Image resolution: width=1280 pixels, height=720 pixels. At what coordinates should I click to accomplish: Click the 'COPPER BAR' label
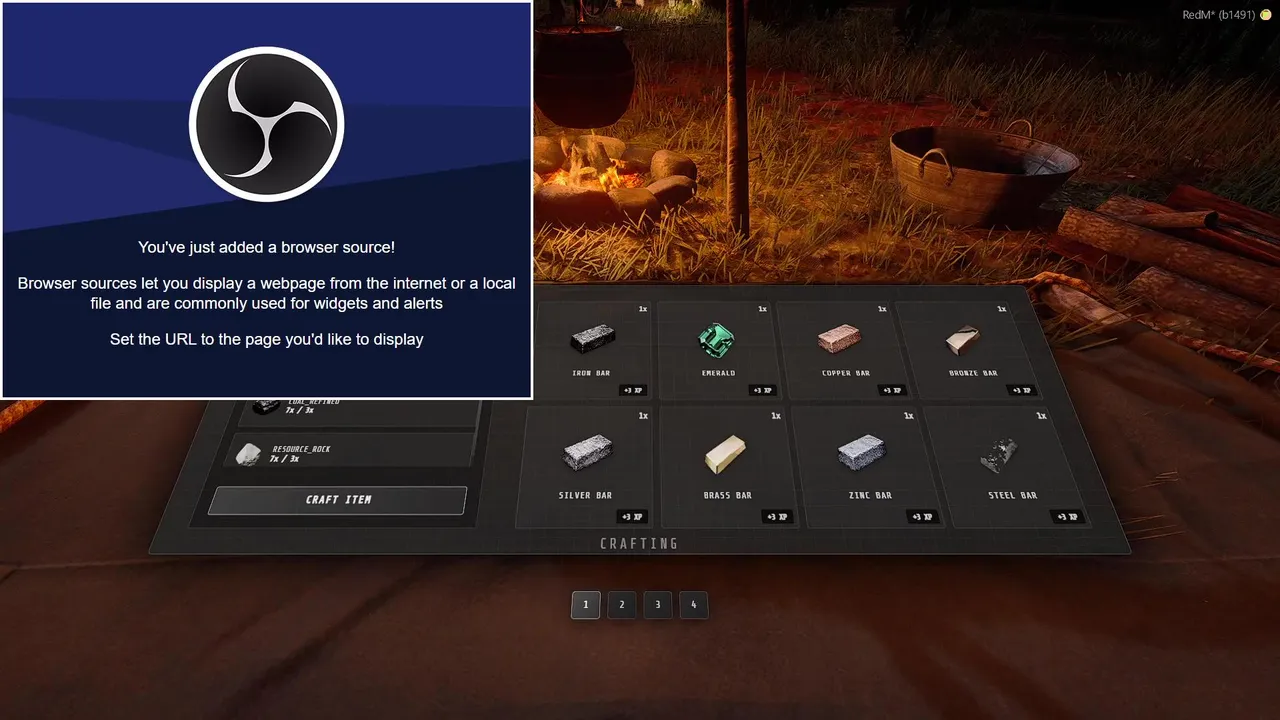tap(845, 373)
